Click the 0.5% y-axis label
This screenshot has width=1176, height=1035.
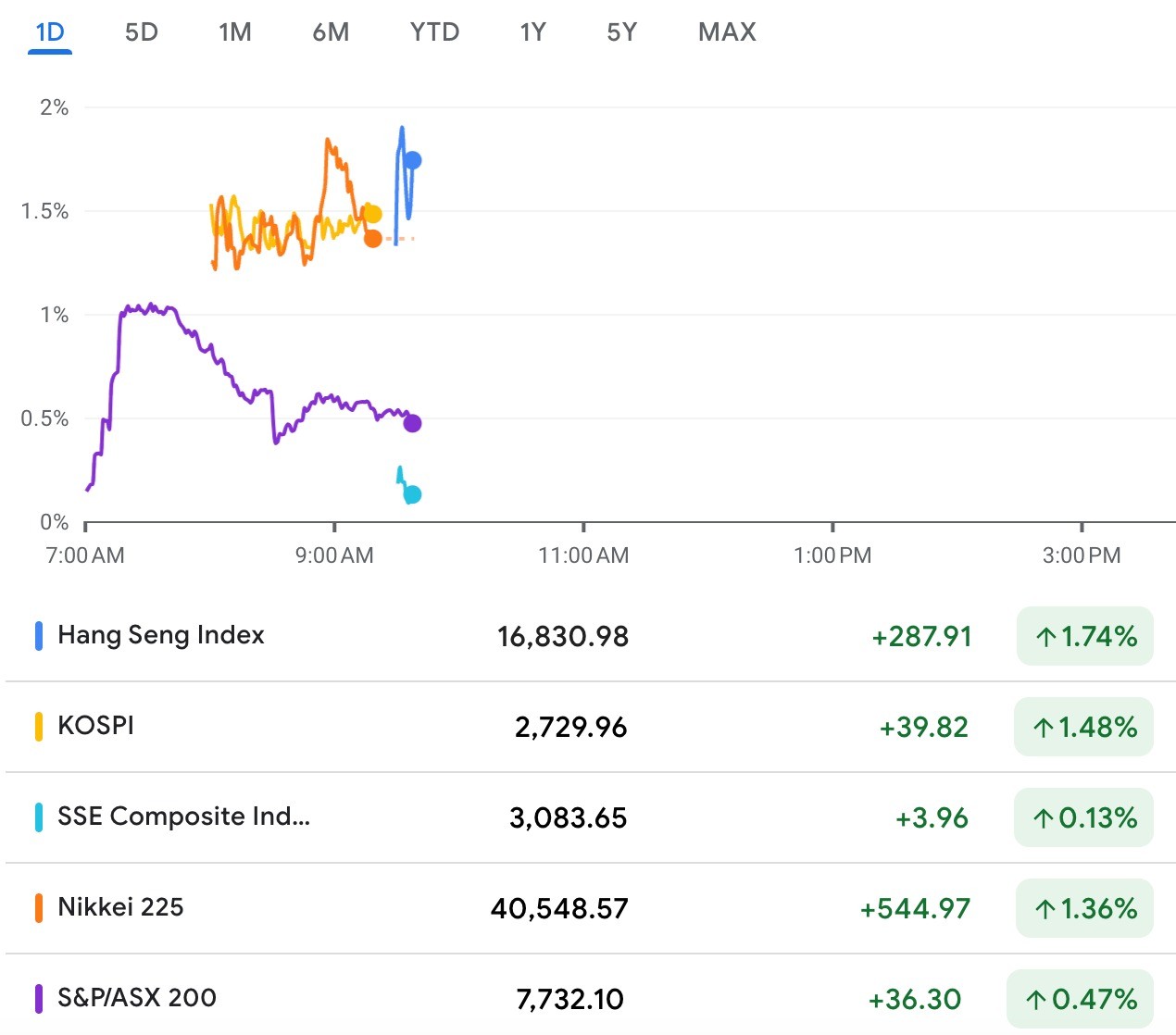point(45,418)
